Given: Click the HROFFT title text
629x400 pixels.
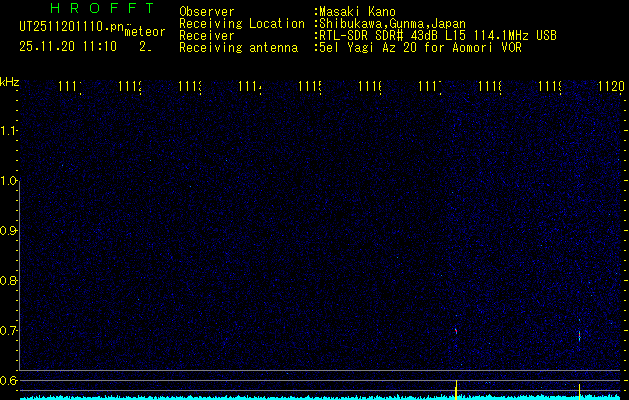Looking at the screenshot, I should coord(102,8).
